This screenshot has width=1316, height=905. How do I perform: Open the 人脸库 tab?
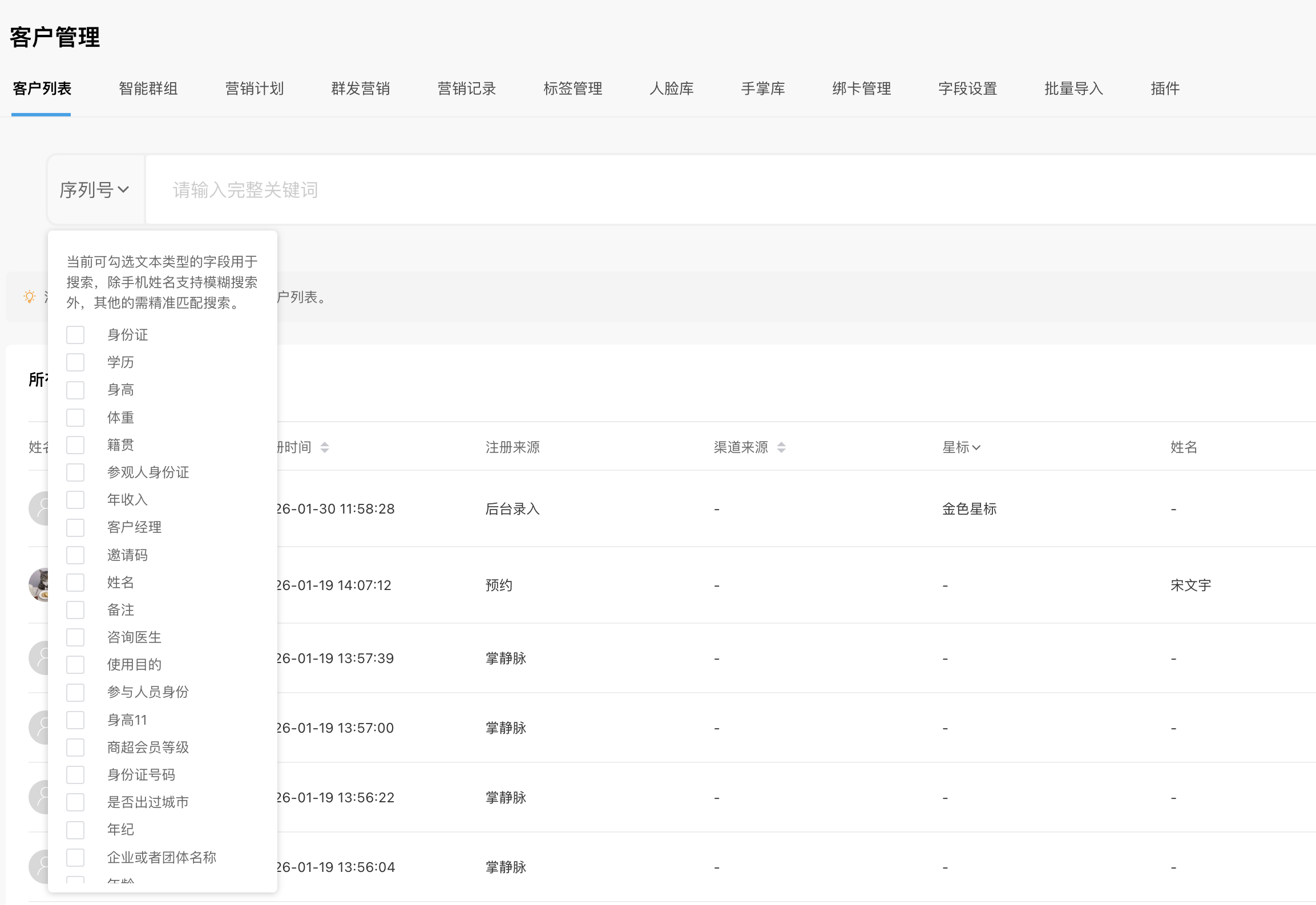tap(671, 88)
